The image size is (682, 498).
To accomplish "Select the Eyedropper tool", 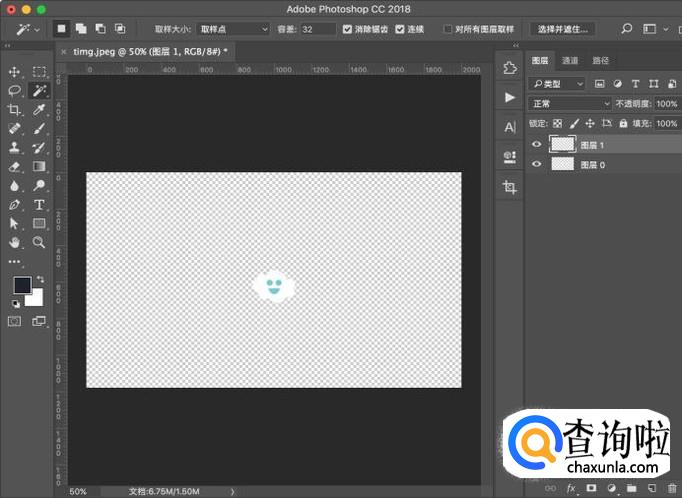I will (x=39, y=109).
